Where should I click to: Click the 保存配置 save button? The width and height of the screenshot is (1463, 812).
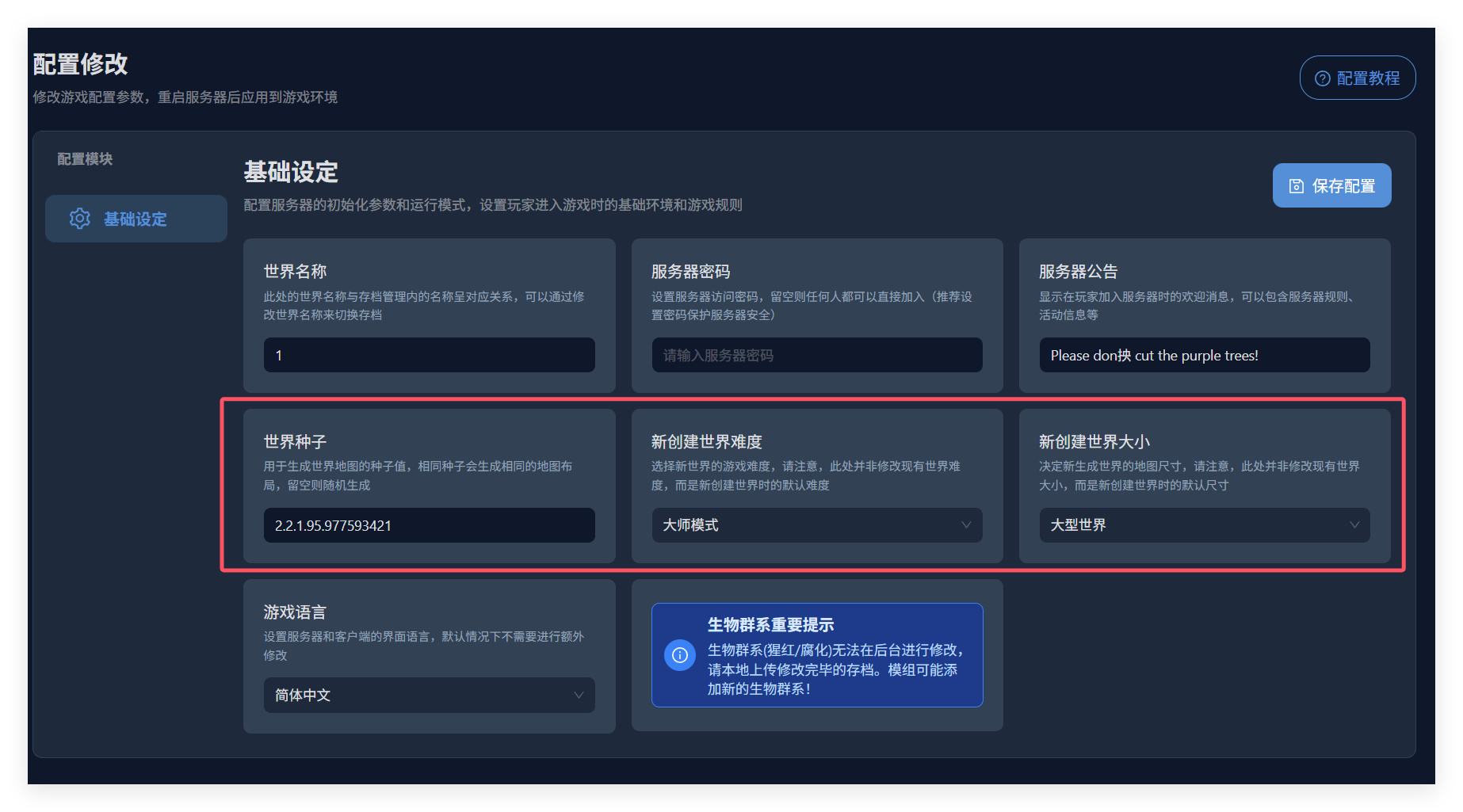(1331, 185)
